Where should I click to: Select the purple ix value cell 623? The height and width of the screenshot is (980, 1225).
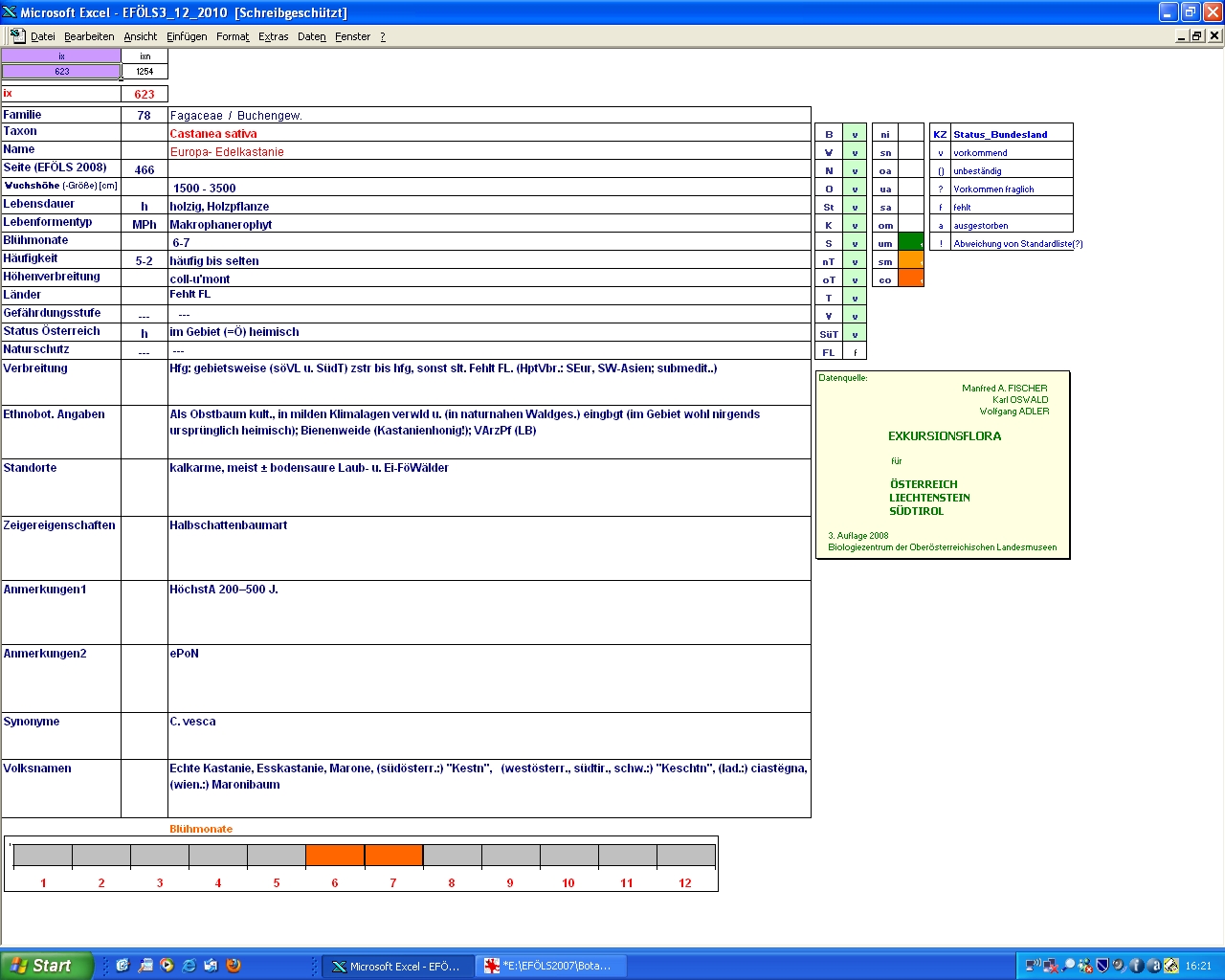pyautogui.click(x=61, y=72)
